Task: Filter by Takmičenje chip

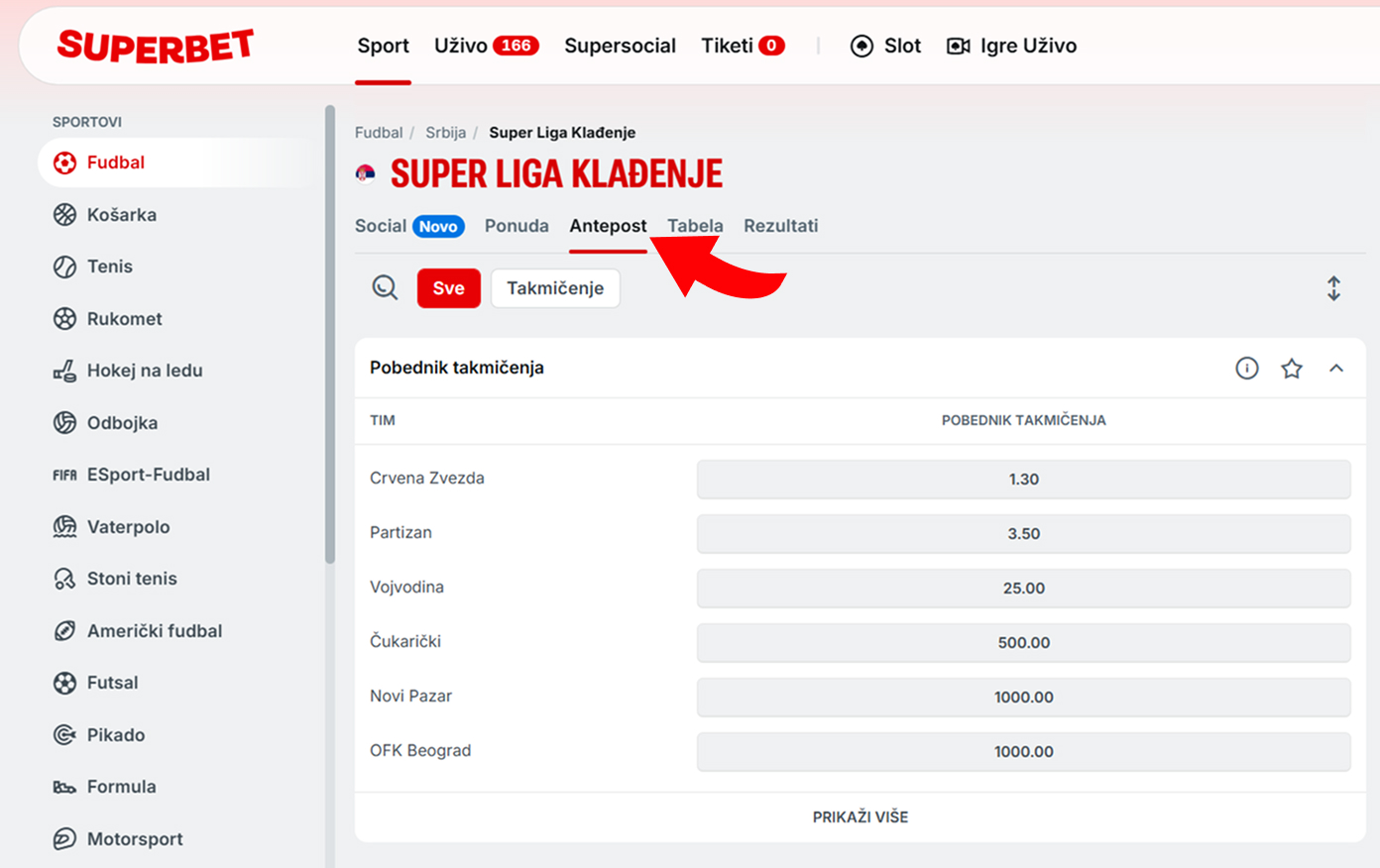Action: point(555,288)
